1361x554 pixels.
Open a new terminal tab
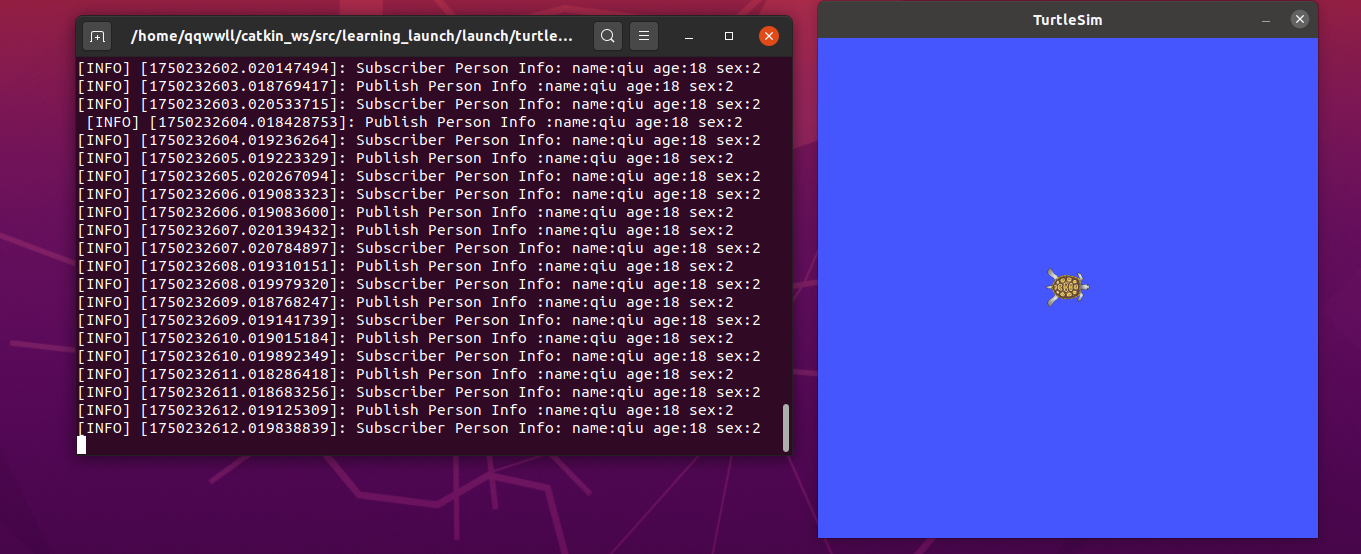click(97, 37)
